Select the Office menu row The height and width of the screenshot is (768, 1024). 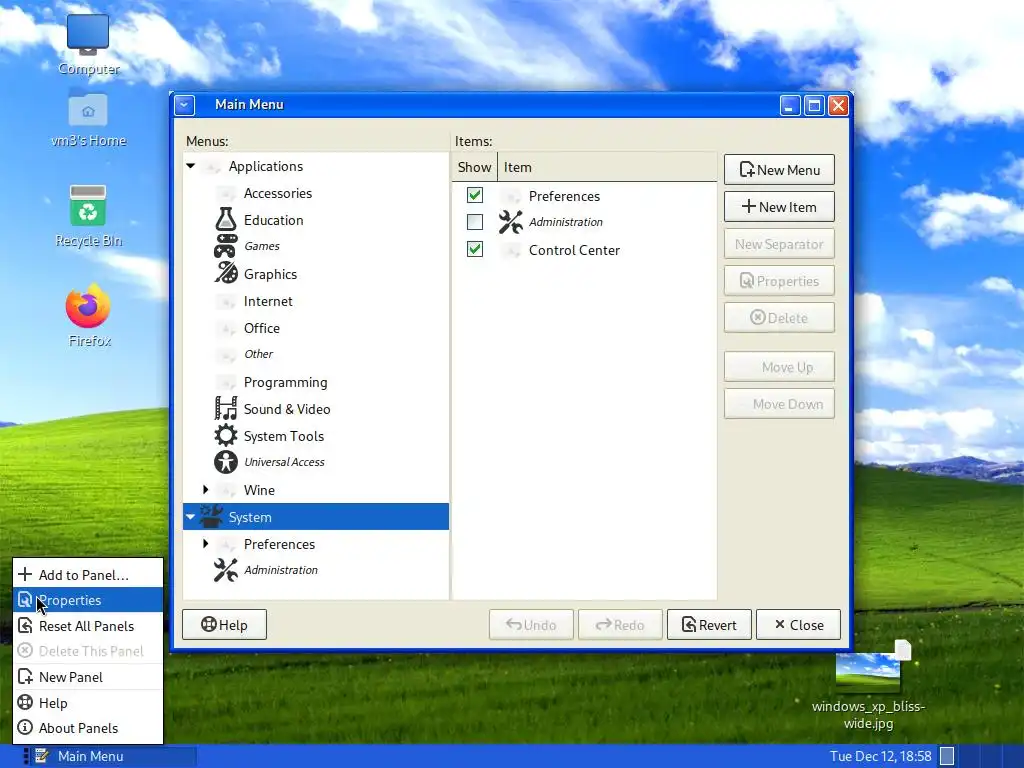pos(316,328)
